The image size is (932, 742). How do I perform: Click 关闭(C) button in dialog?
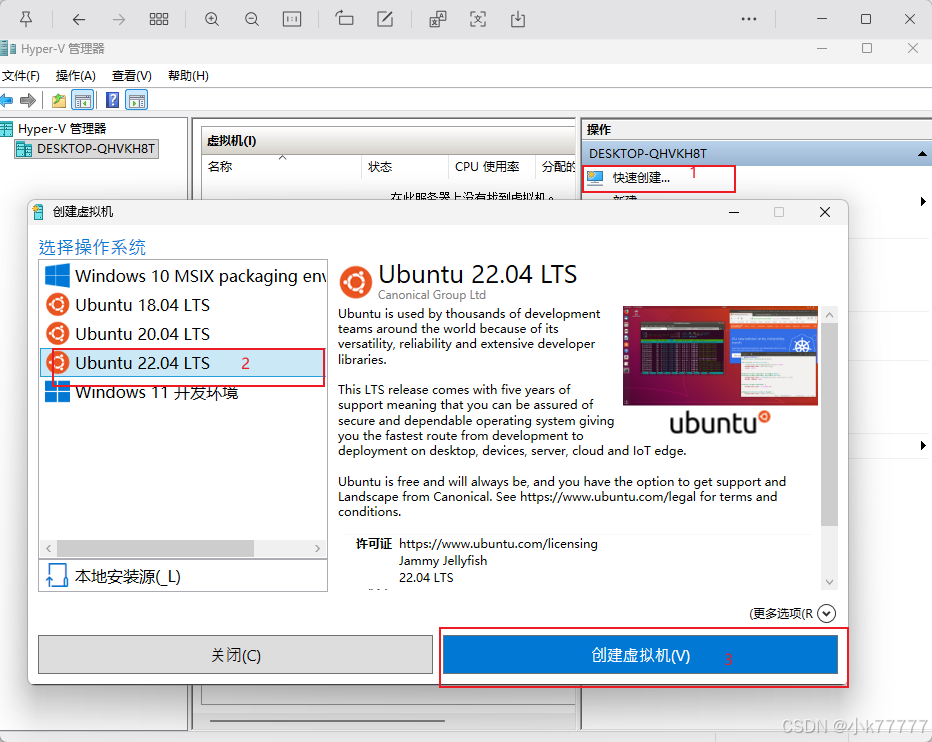(x=235, y=655)
